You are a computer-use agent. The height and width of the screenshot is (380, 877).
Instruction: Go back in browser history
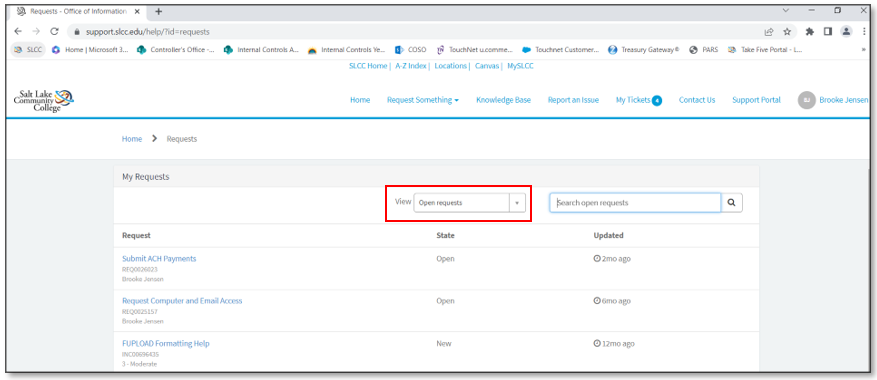pos(18,32)
